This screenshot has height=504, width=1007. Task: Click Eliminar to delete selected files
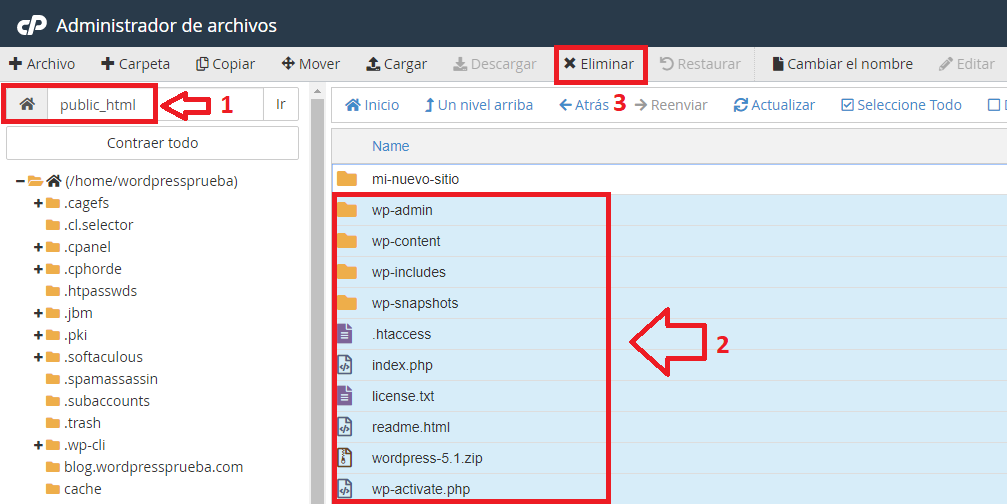click(599, 64)
